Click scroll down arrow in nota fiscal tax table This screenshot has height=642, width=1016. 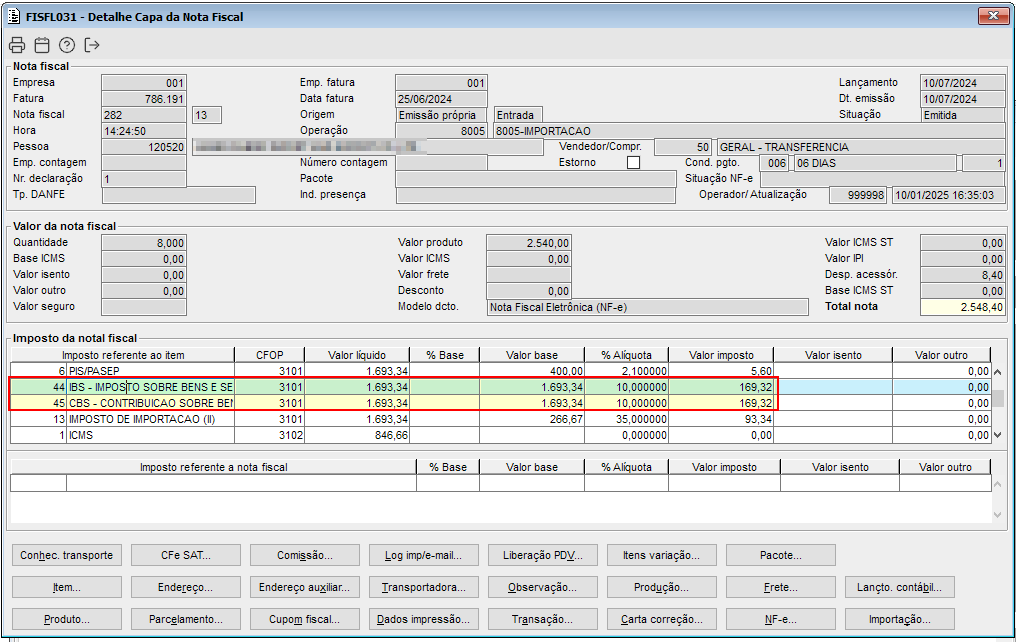[x=997, y=516]
